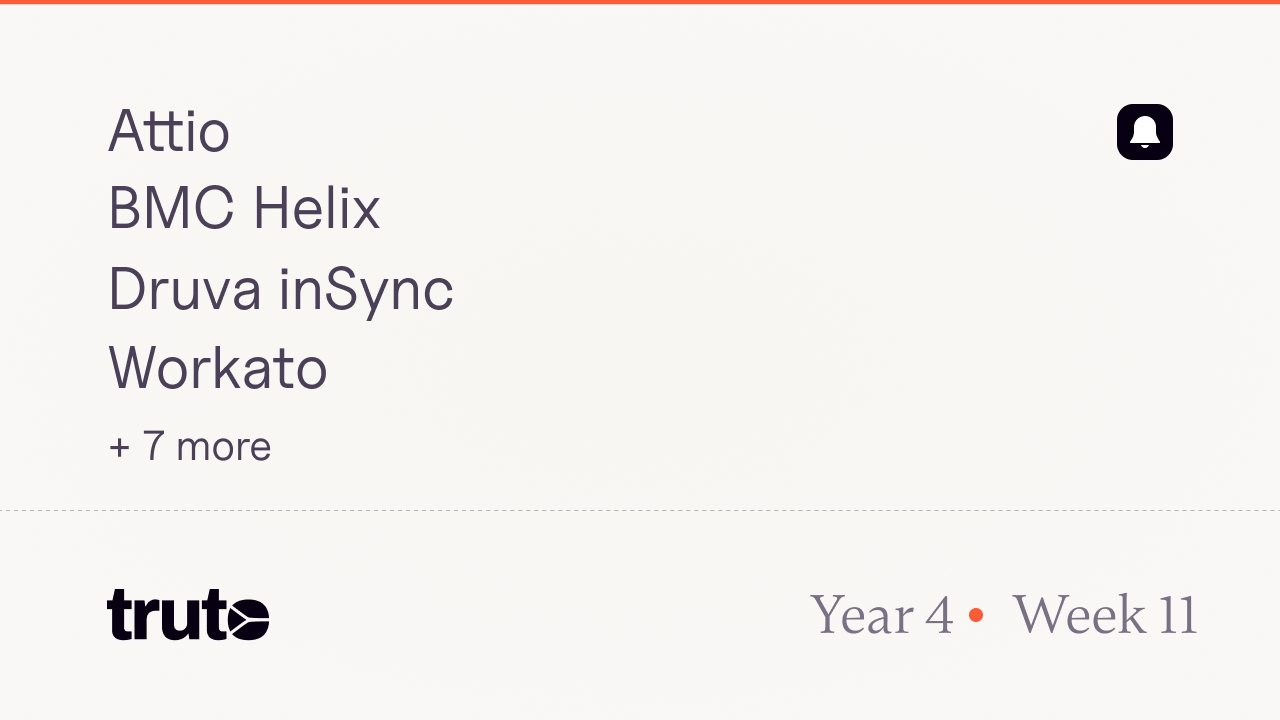
Task: Click the orange bar at the top
Action: click(640, 2)
